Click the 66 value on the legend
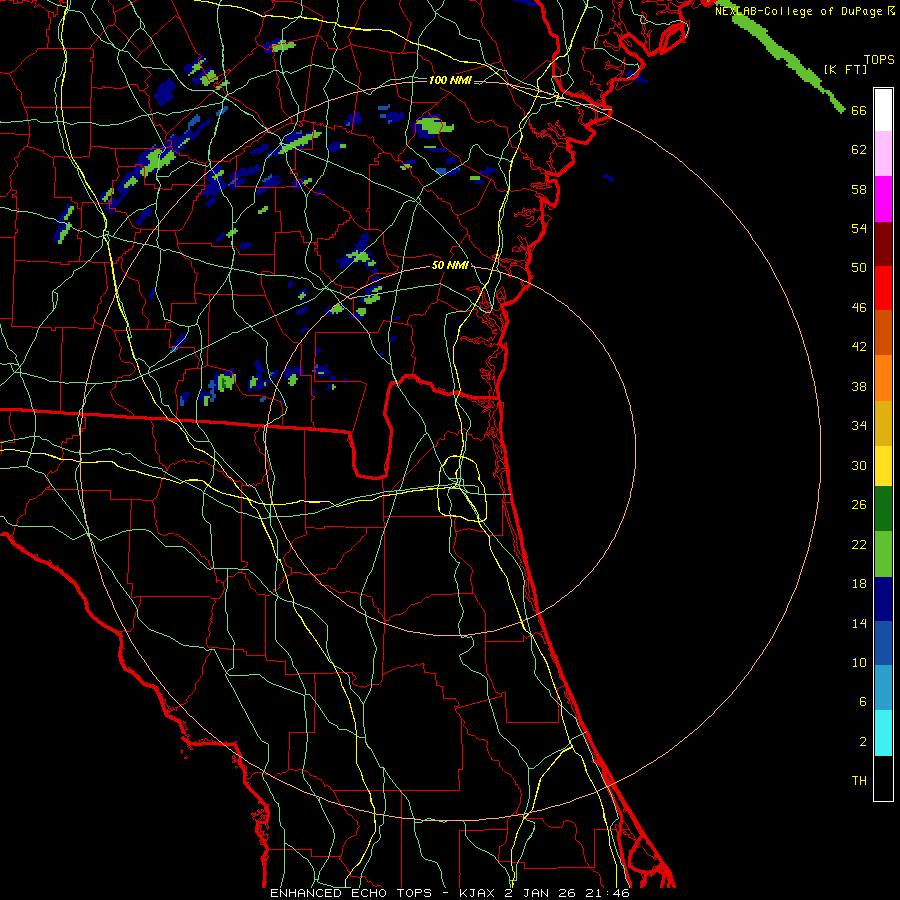 (859, 110)
